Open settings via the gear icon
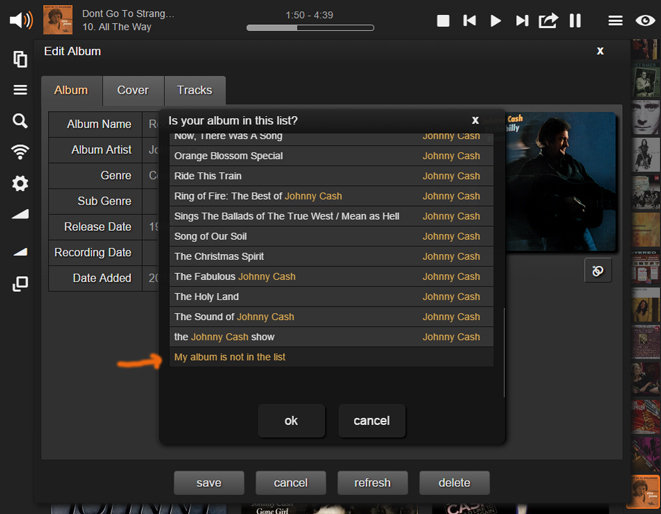Screen dimensions: 661x514 20,183
